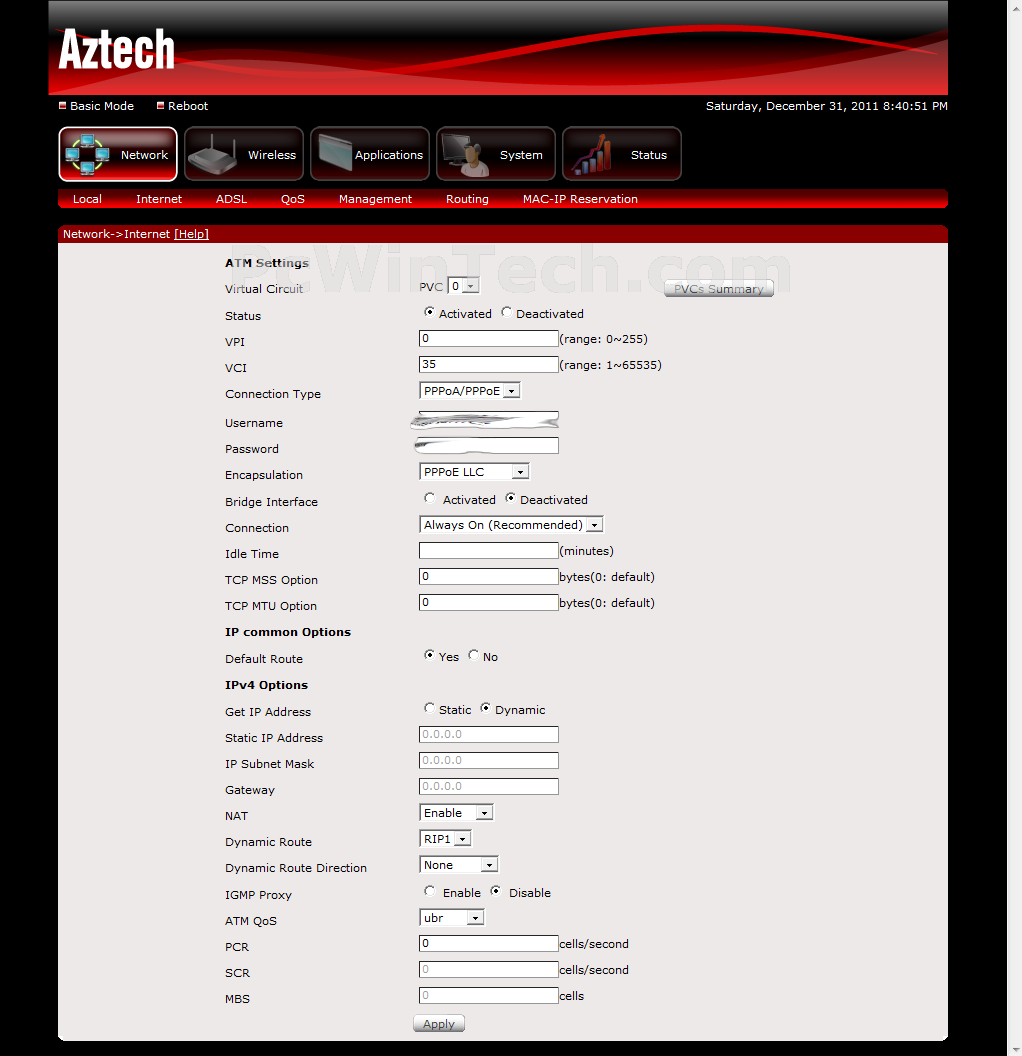Click the TCP MTU Option field
This screenshot has width=1022, height=1056.
[489, 602]
